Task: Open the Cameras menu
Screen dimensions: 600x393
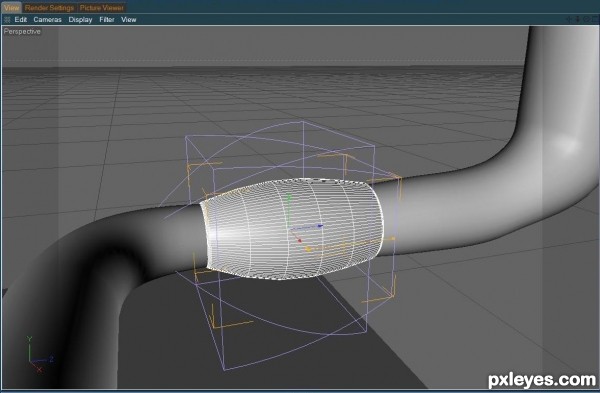Action: tap(47, 20)
